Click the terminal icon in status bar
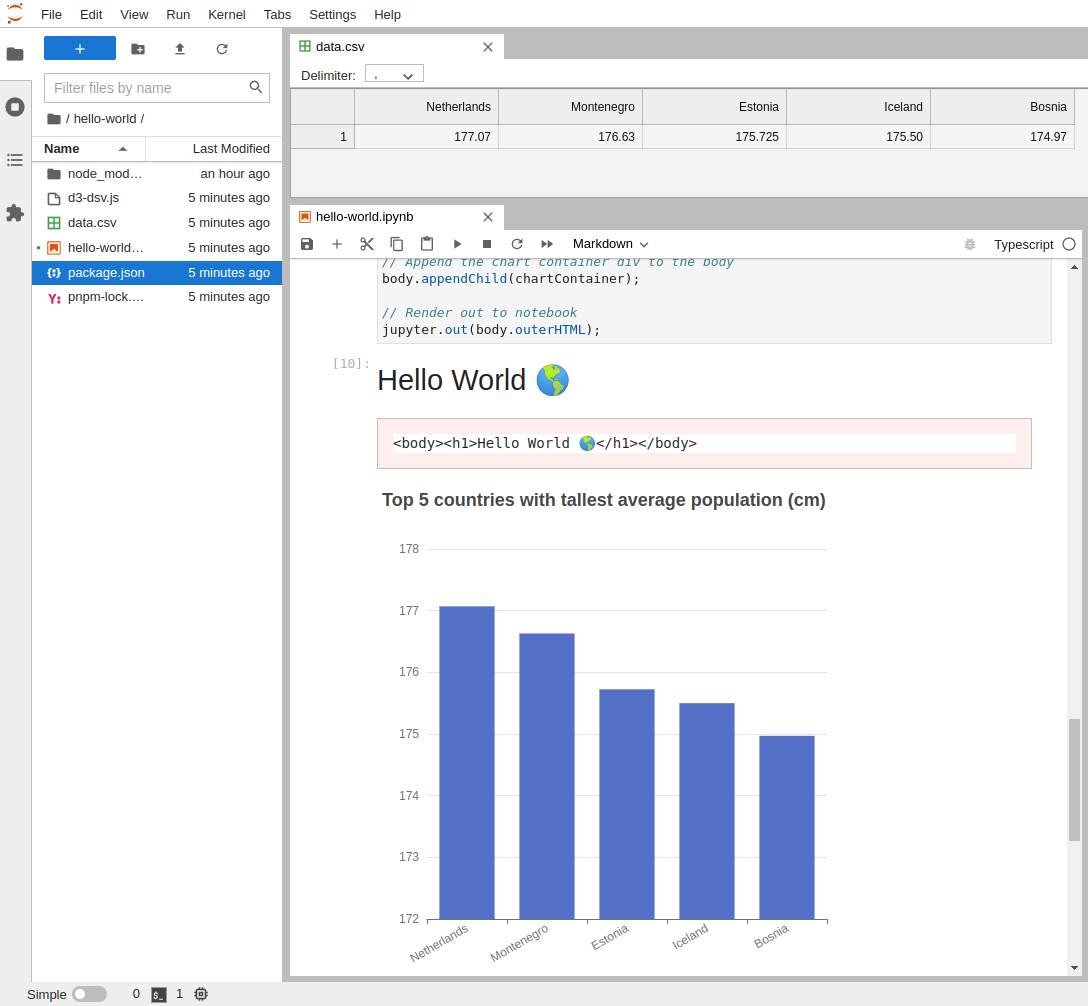 click(x=159, y=994)
